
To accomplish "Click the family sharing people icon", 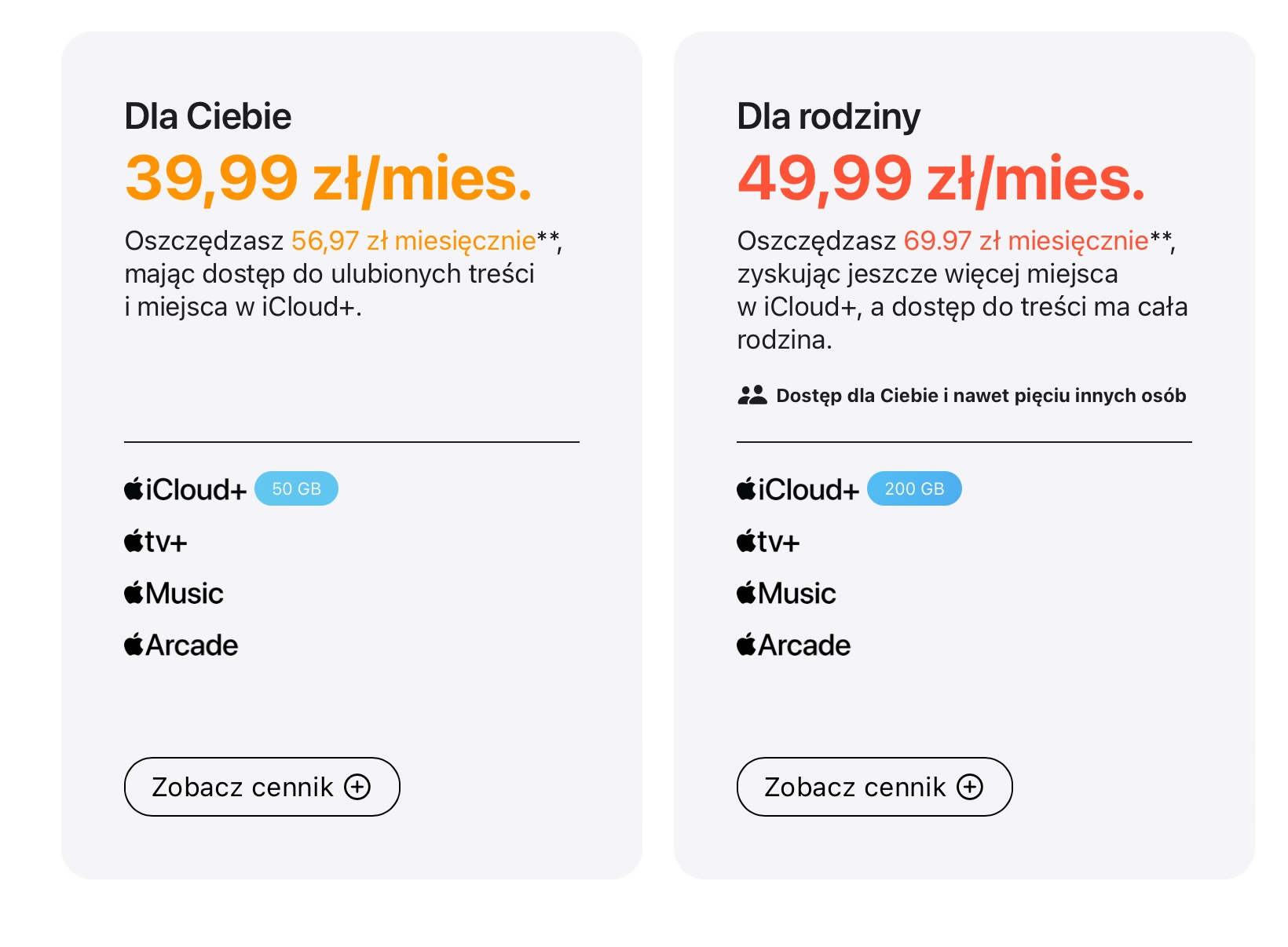I will [x=752, y=395].
